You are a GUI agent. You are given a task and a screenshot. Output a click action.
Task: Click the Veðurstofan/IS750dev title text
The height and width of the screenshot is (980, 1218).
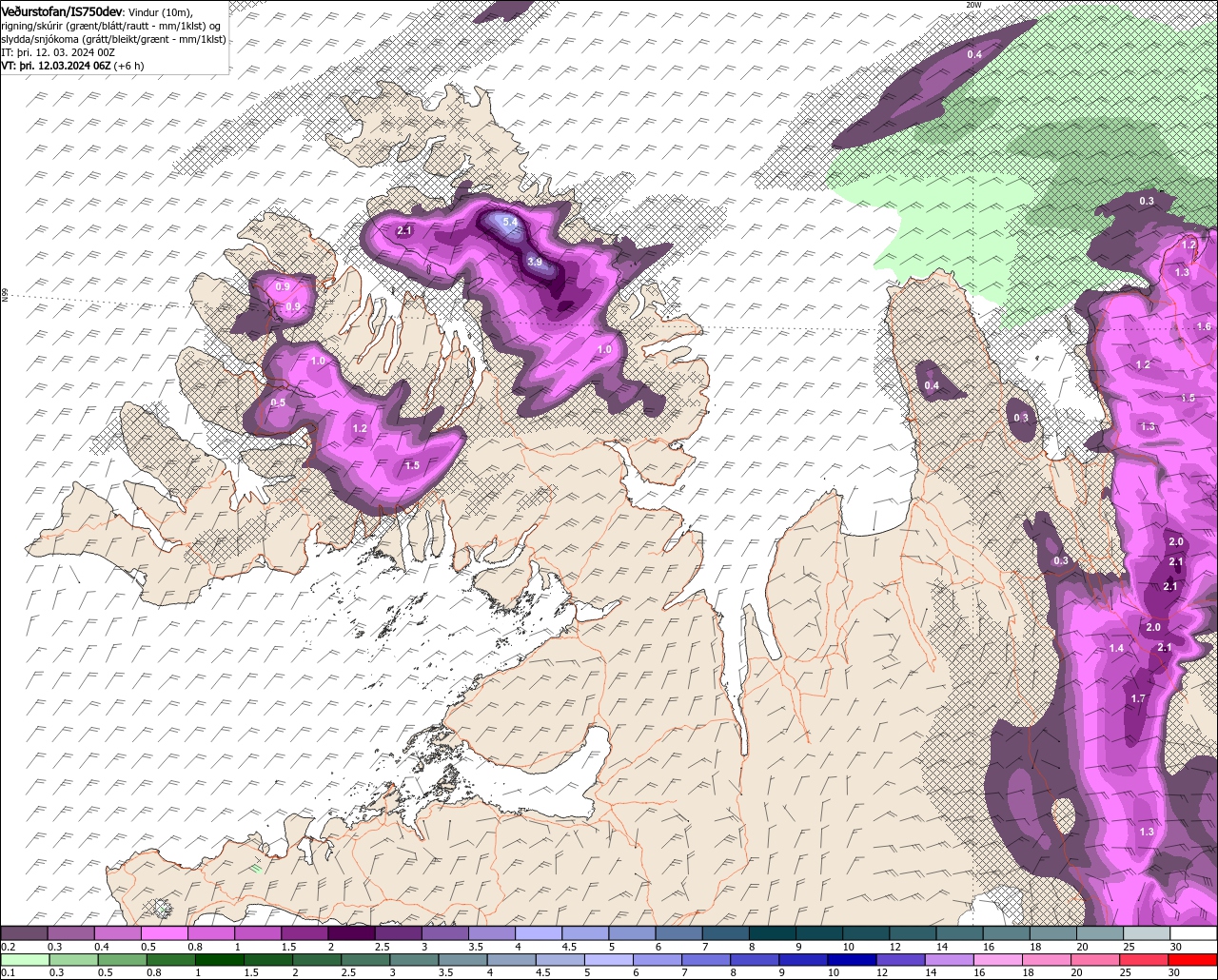pos(62,11)
